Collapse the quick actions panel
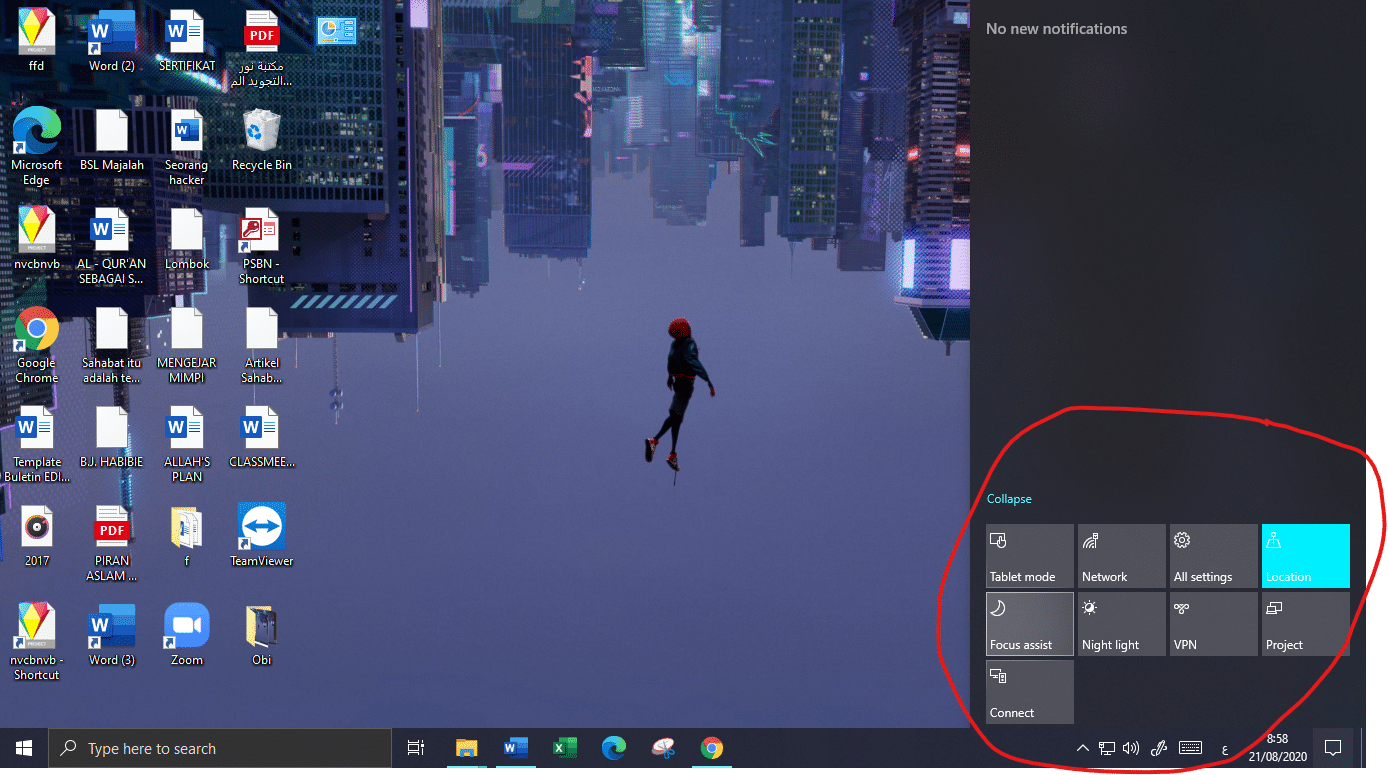The height and width of the screenshot is (775, 1388). 1009,499
